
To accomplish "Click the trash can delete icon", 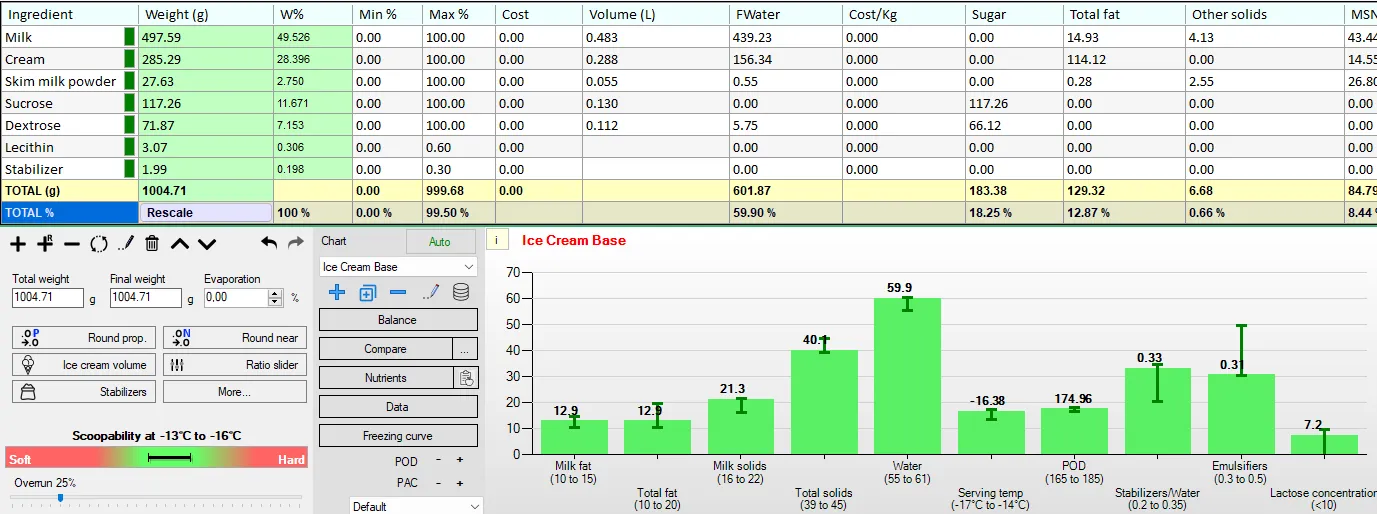I will click(x=152, y=243).
